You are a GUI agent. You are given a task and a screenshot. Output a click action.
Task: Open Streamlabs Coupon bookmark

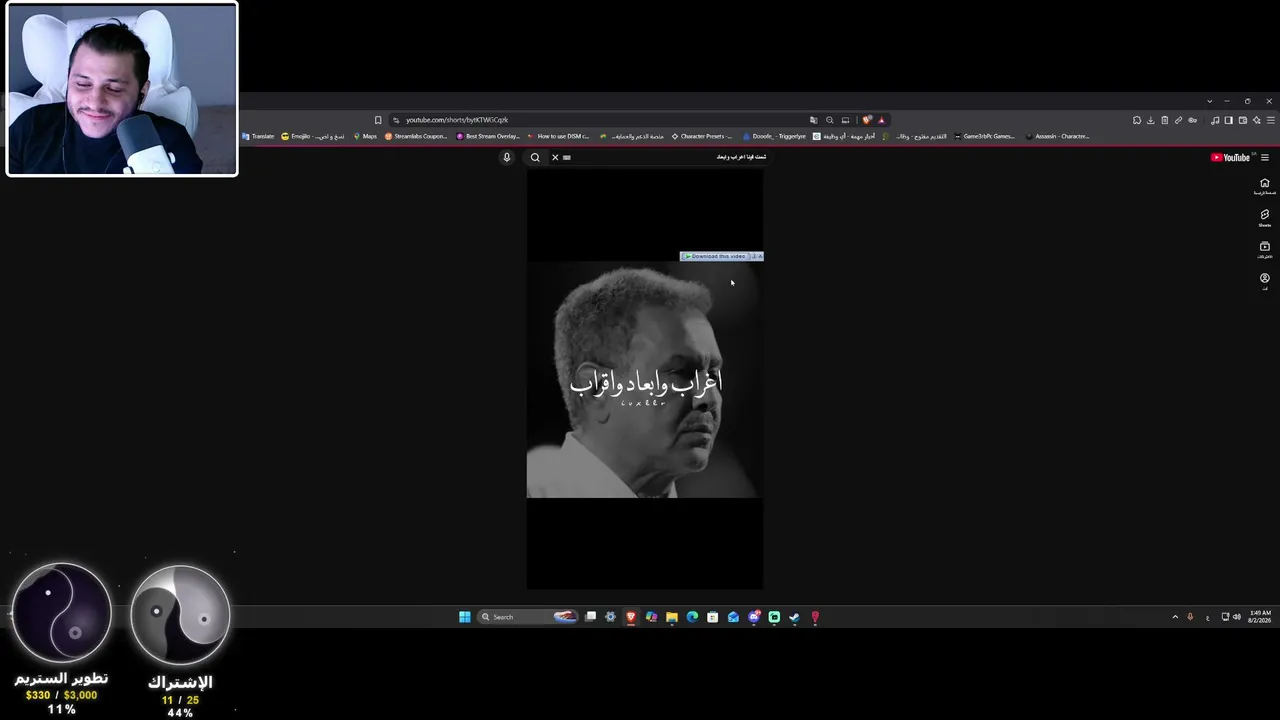(x=416, y=136)
